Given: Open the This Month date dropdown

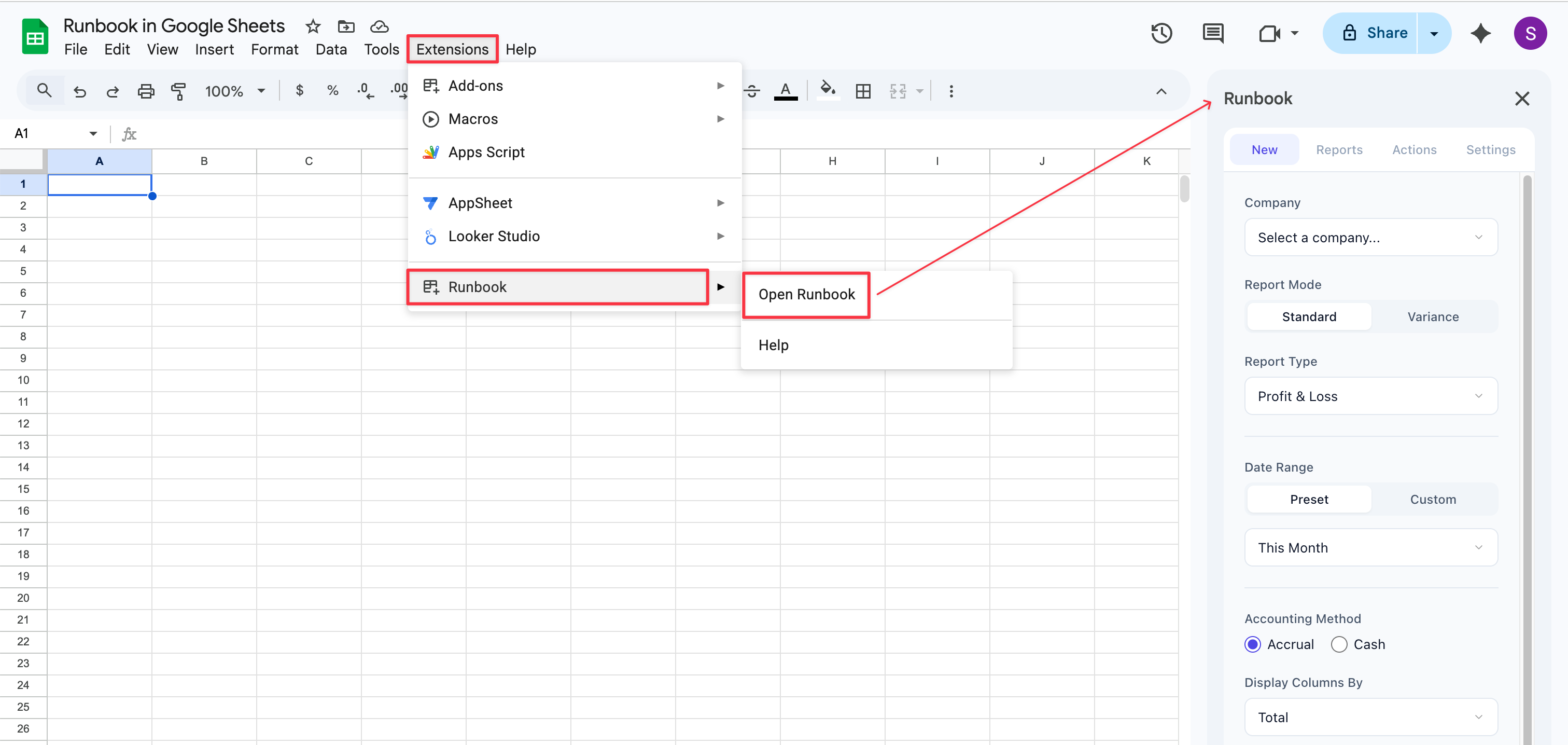Looking at the screenshot, I should tap(1371, 547).
